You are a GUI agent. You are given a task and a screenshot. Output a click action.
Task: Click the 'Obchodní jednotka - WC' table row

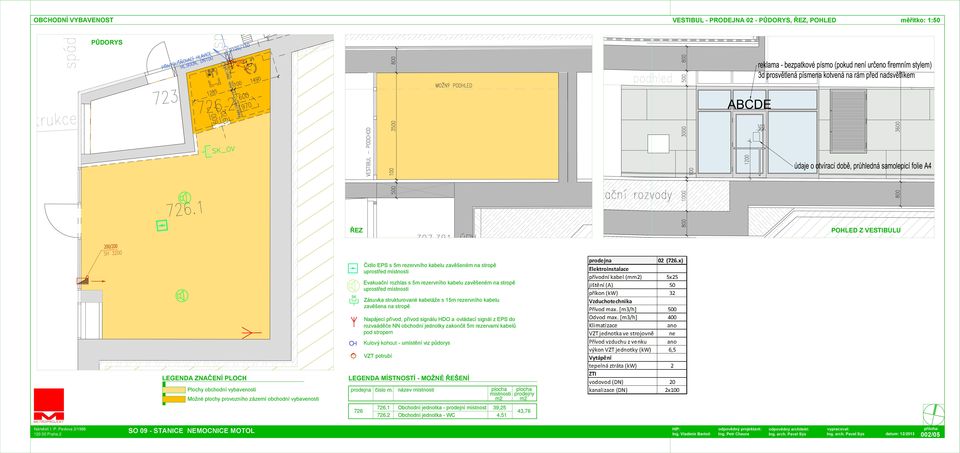pyautogui.click(x=442, y=414)
